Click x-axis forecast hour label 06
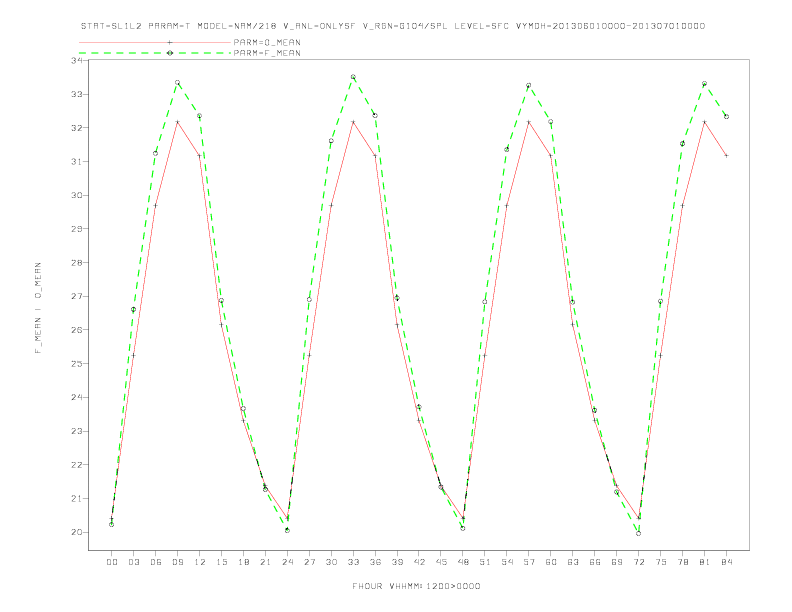 coord(156,562)
